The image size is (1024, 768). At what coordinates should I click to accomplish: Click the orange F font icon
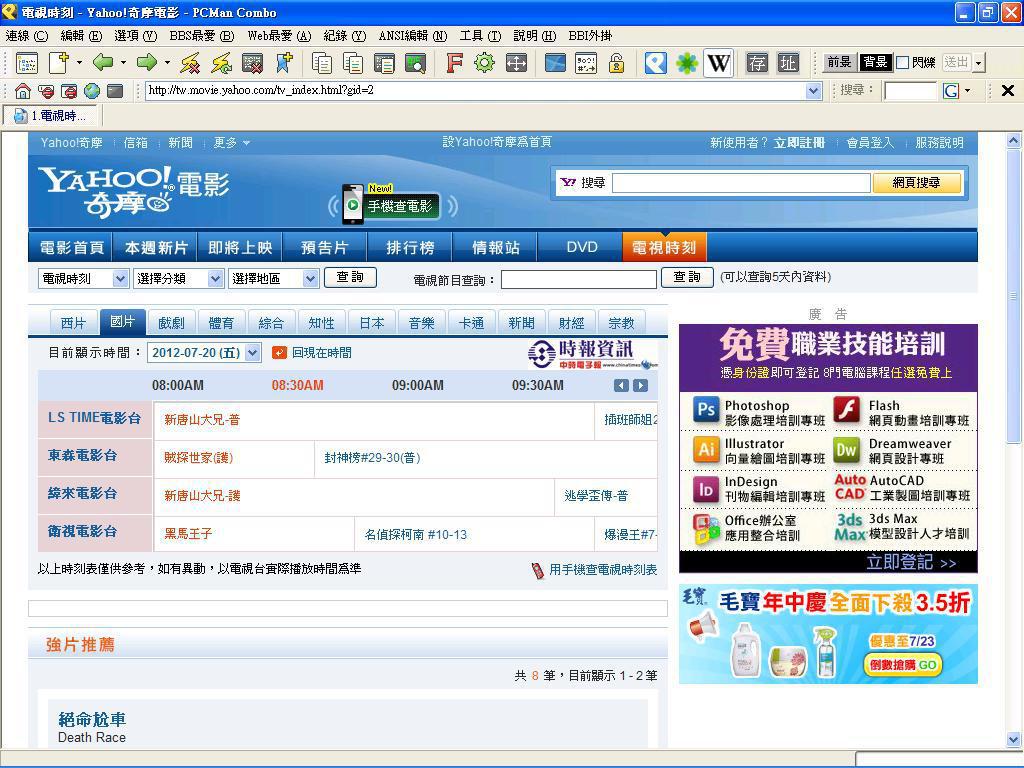[454, 63]
